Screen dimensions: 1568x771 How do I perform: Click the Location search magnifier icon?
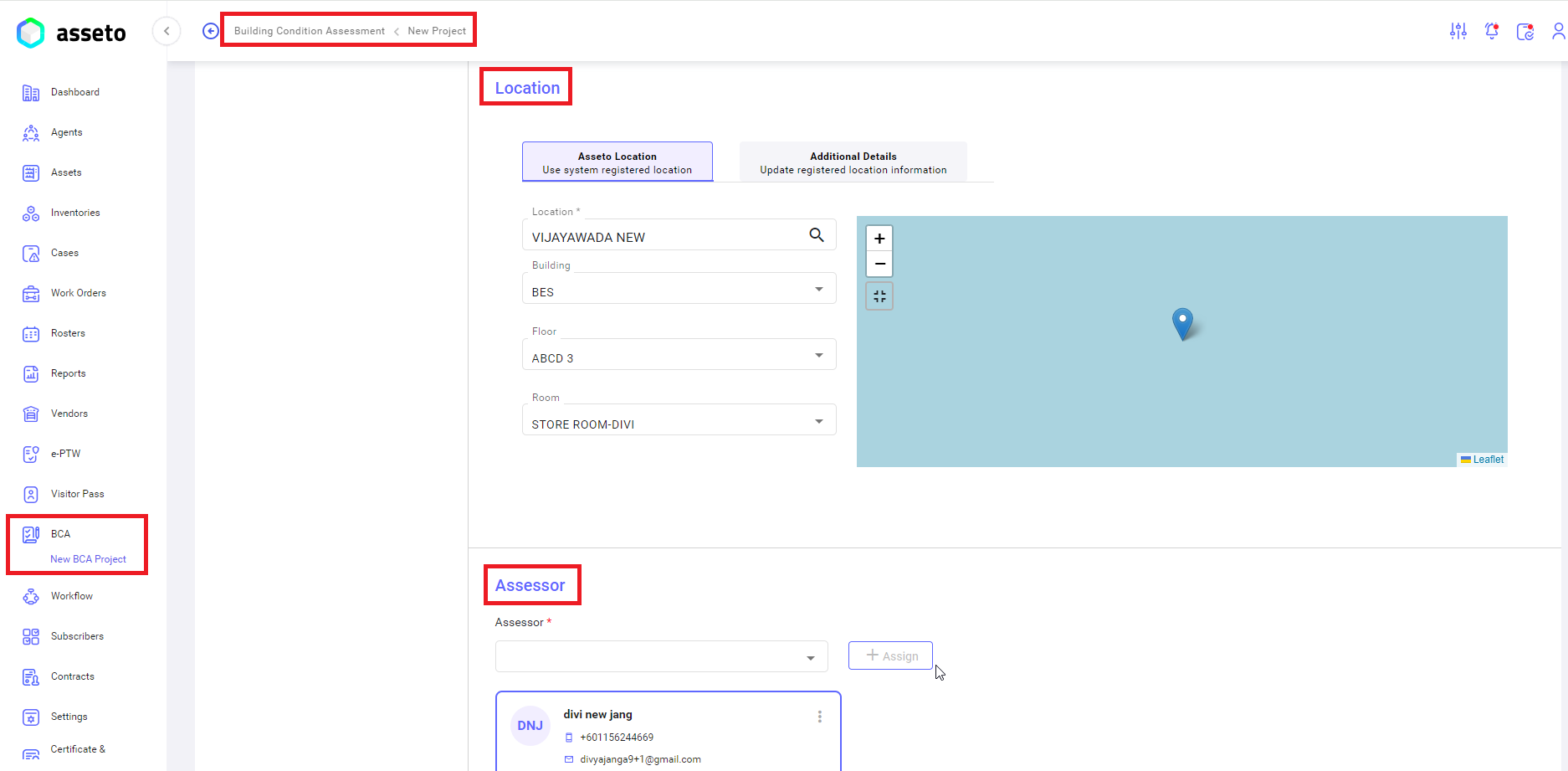click(817, 235)
